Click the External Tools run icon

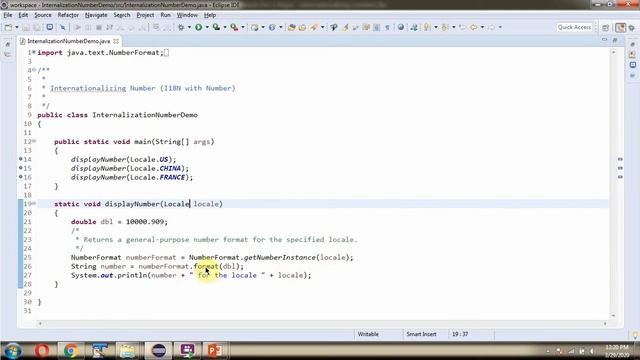(x=234, y=27)
